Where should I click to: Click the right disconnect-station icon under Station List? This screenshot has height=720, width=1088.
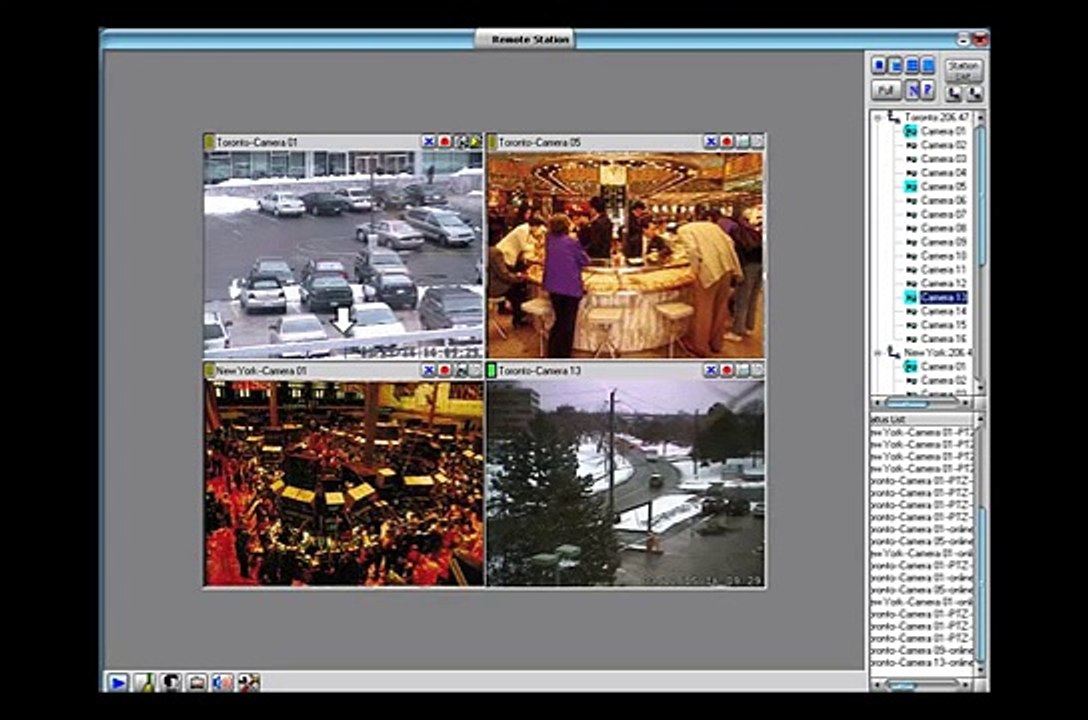974,93
